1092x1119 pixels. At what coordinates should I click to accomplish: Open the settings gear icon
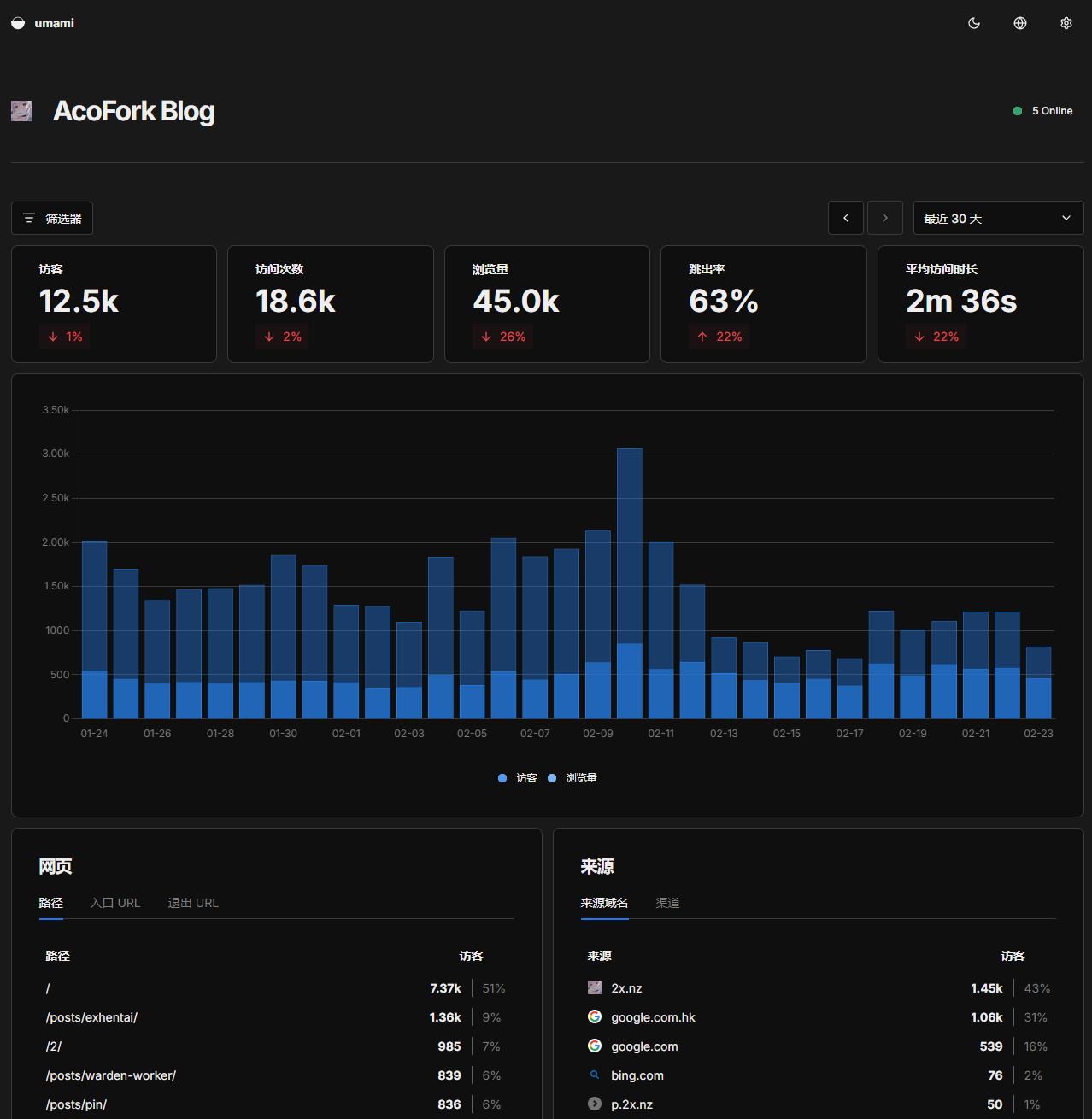click(x=1066, y=23)
